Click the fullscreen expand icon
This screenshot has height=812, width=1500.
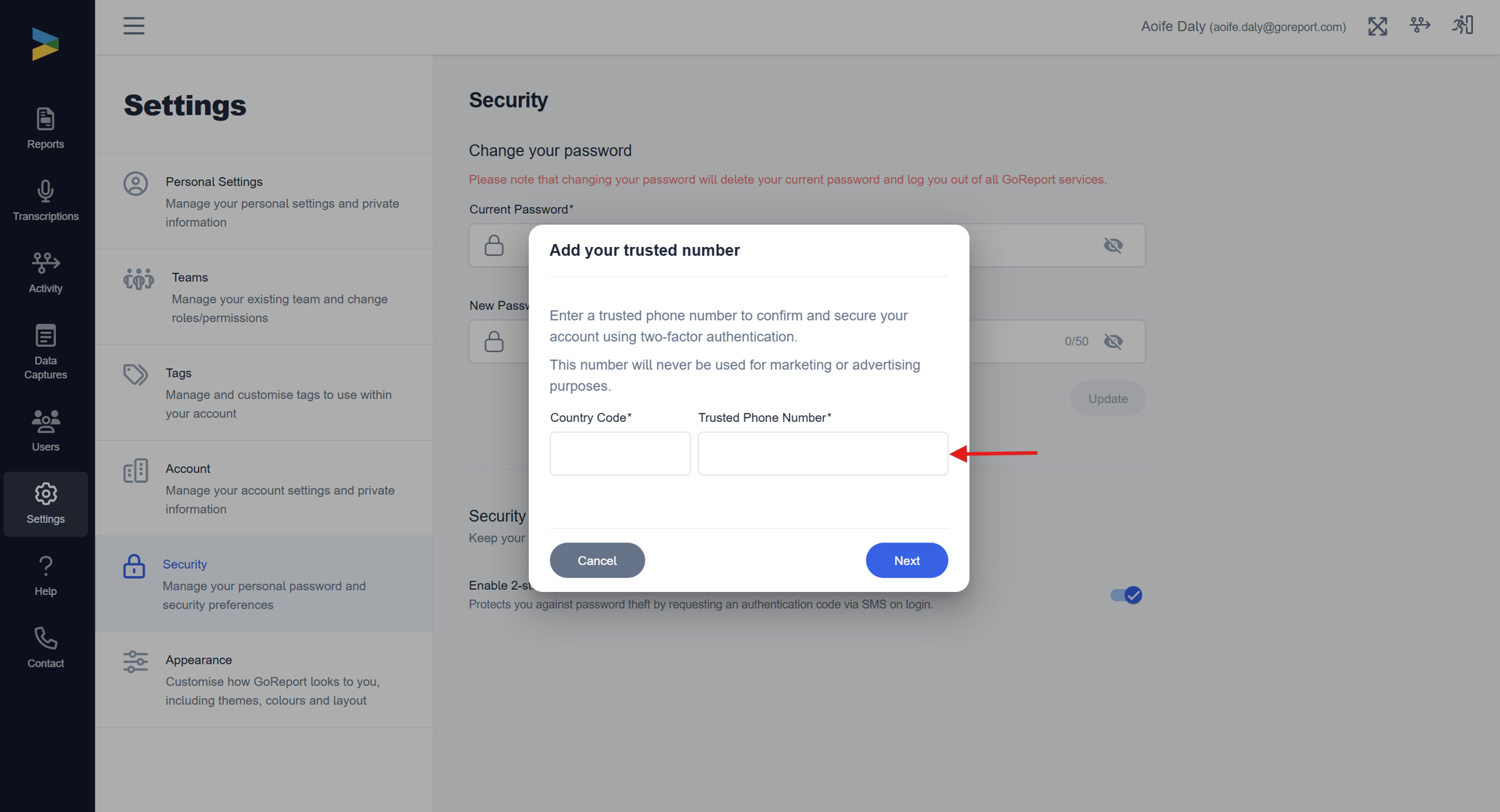tap(1377, 27)
